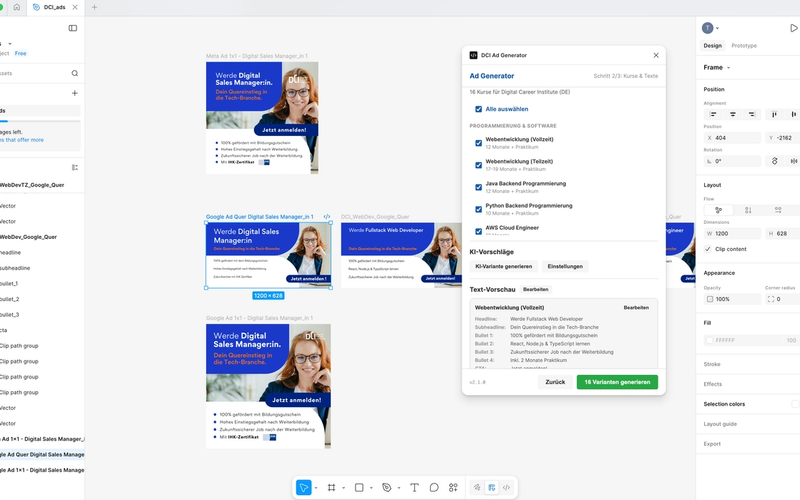
Task: Select the Frame tool in the bottom toolbar
Action: click(x=332, y=487)
